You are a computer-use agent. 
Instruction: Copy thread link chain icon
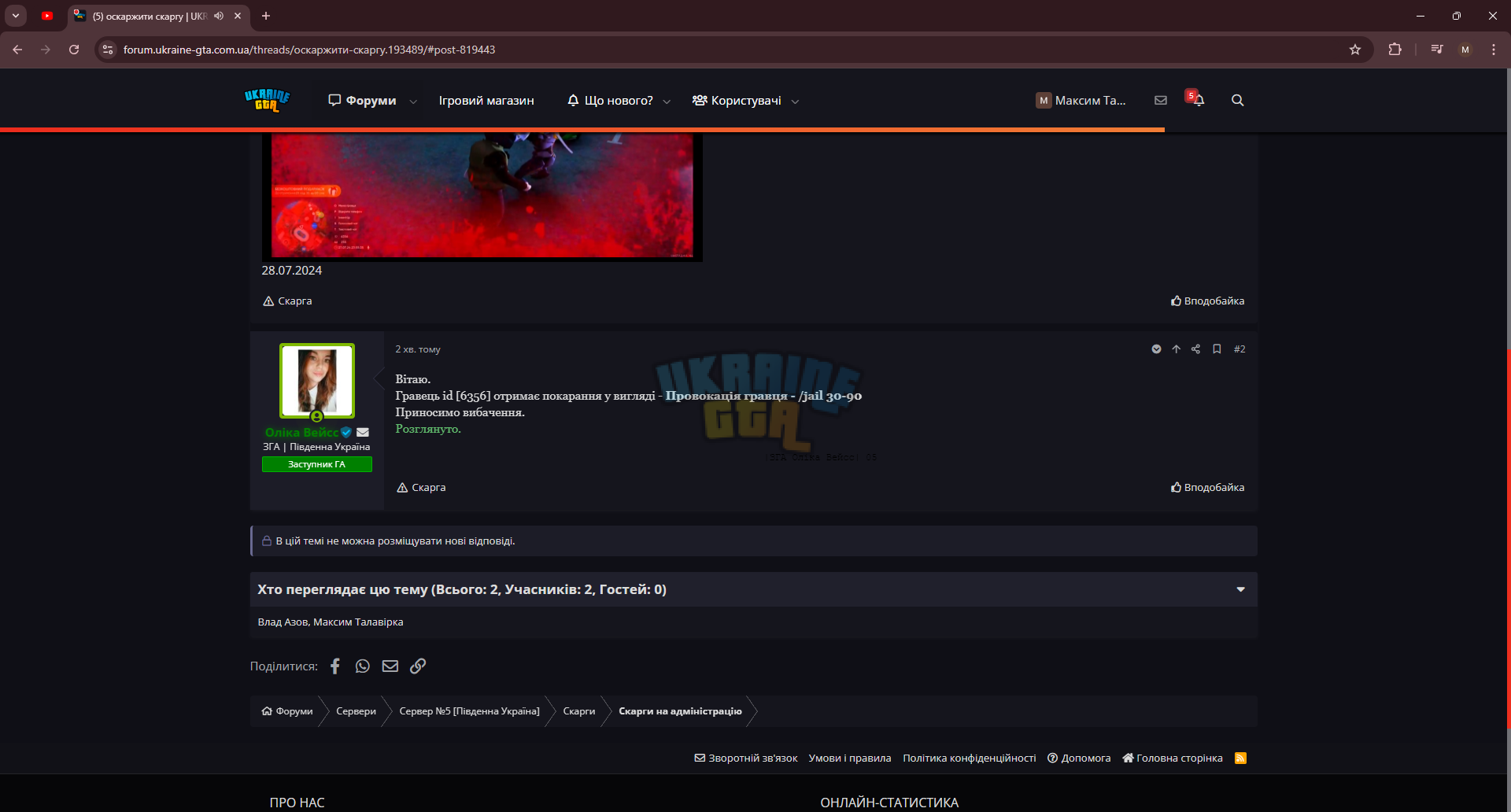(418, 666)
